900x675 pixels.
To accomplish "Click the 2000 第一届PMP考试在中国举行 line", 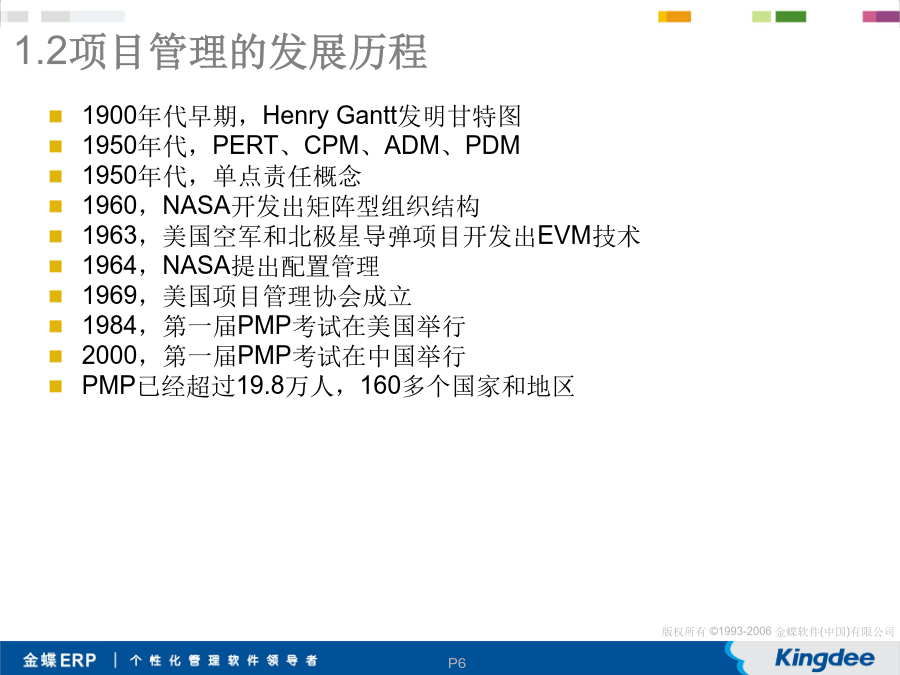I will tap(274, 356).
